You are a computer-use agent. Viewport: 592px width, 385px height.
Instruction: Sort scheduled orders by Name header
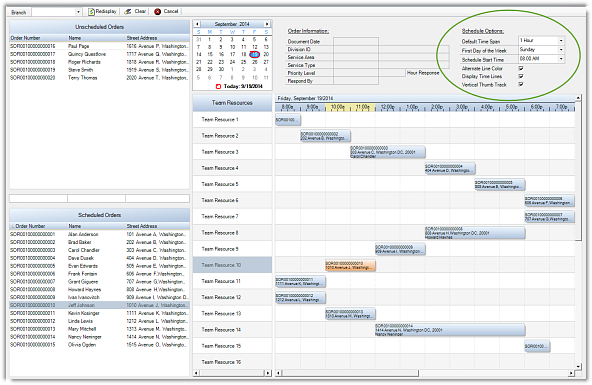97,226
